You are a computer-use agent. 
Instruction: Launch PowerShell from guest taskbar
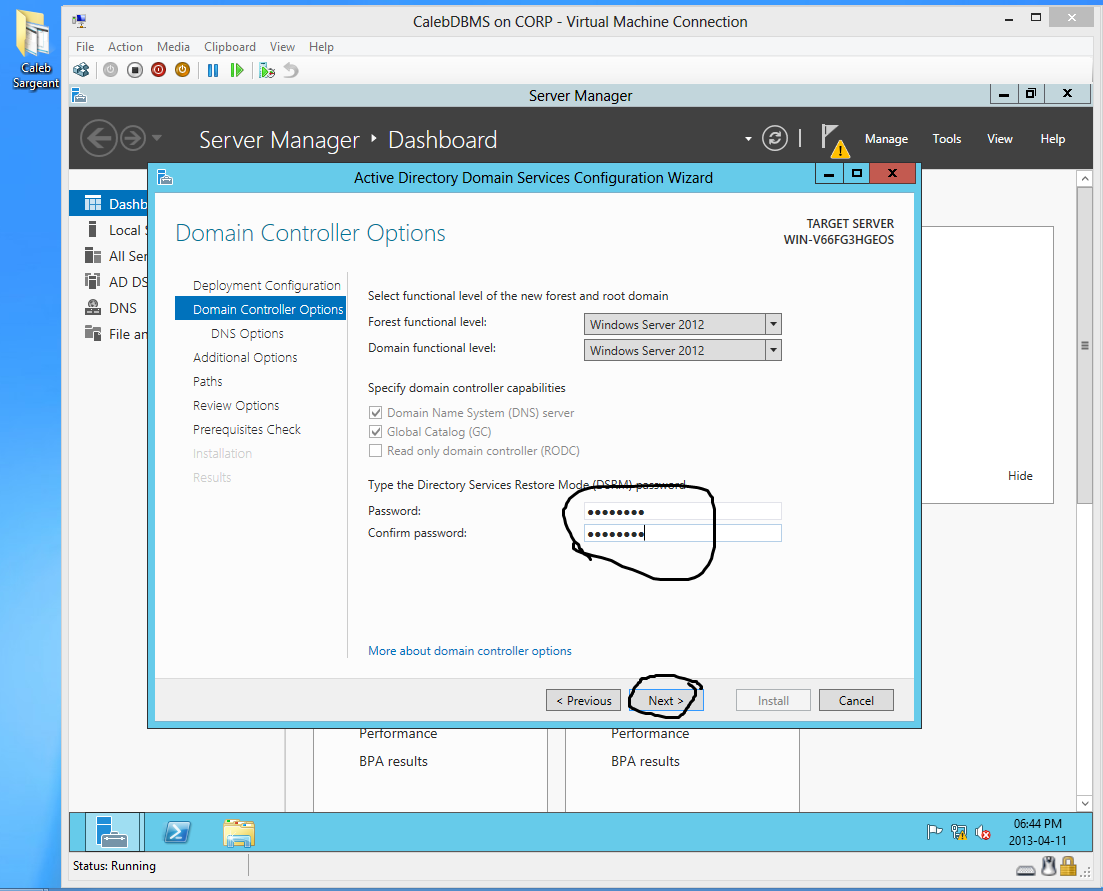[x=176, y=833]
